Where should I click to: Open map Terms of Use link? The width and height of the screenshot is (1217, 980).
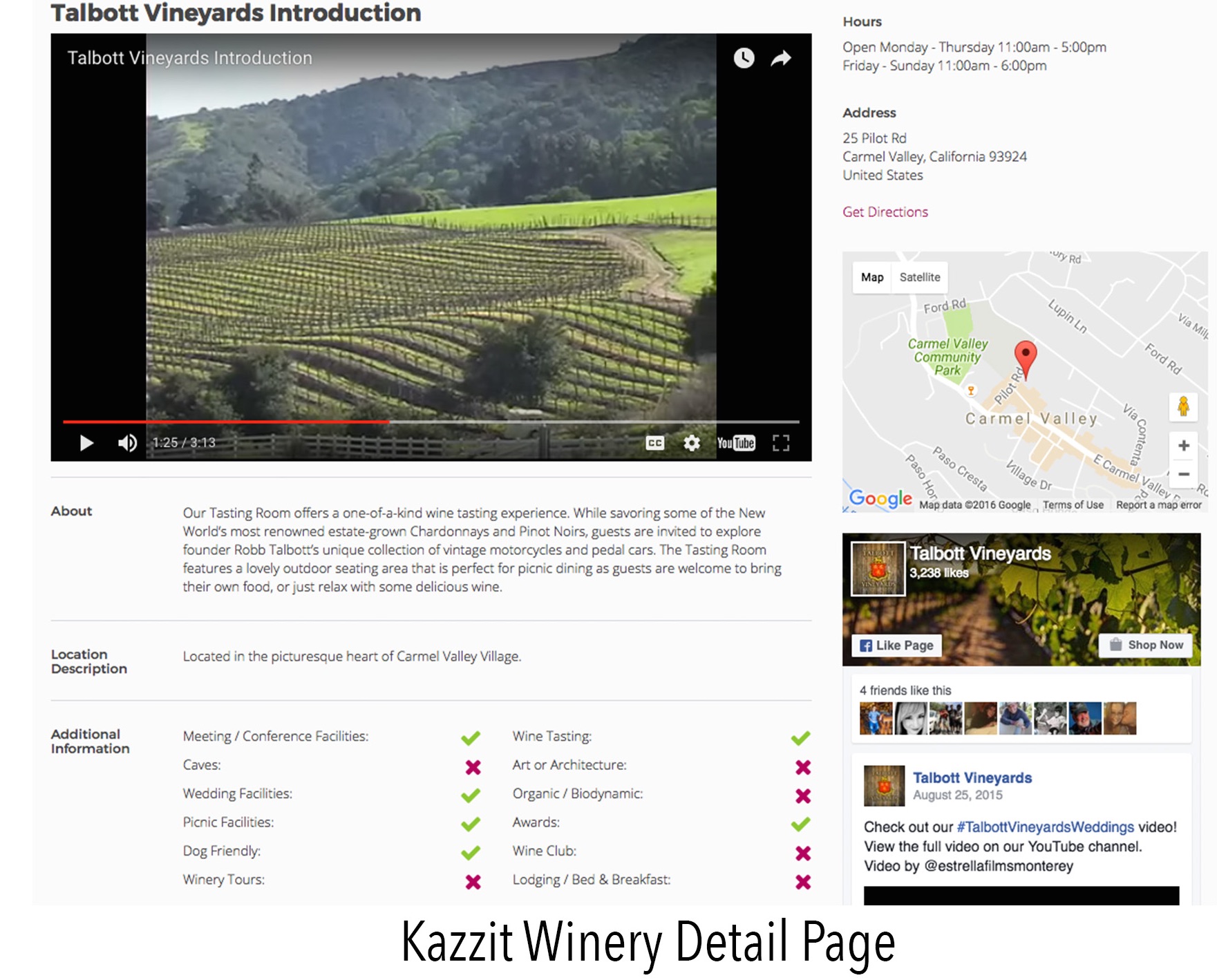[x=1073, y=505]
